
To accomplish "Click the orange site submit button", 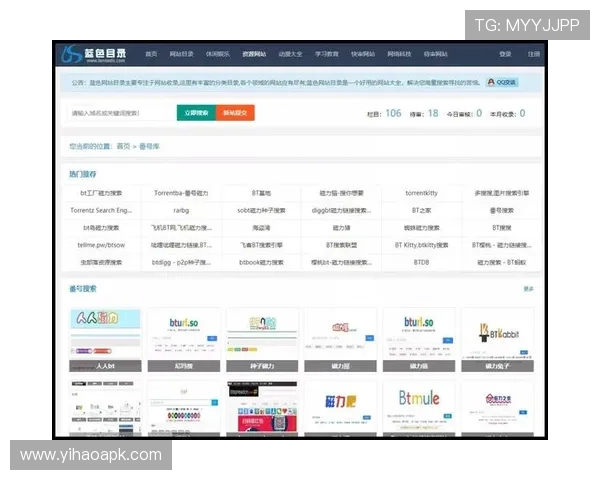I will point(235,113).
